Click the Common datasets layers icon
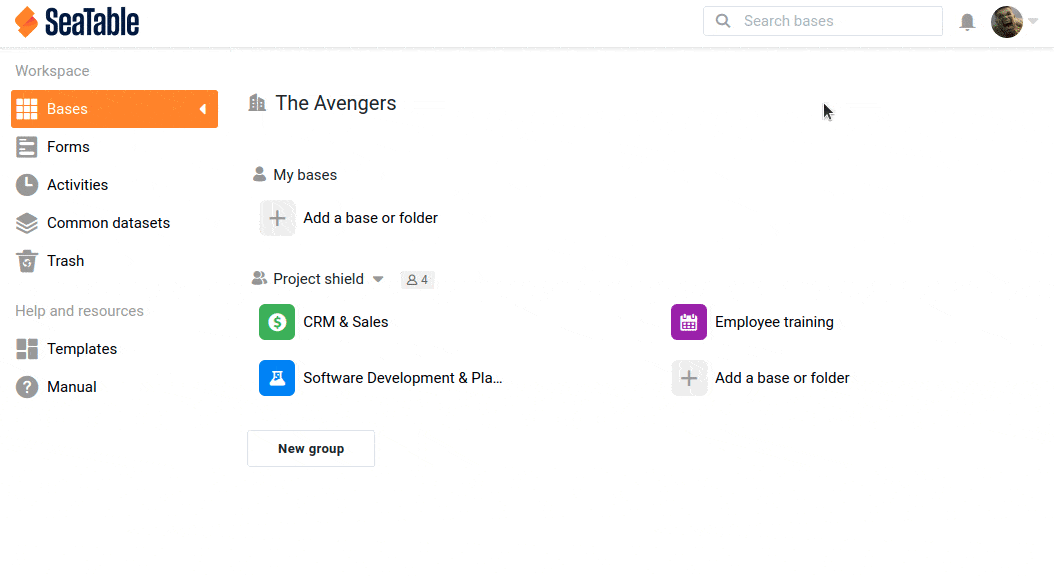Image resolution: width=1054 pixels, height=576 pixels. click(27, 223)
